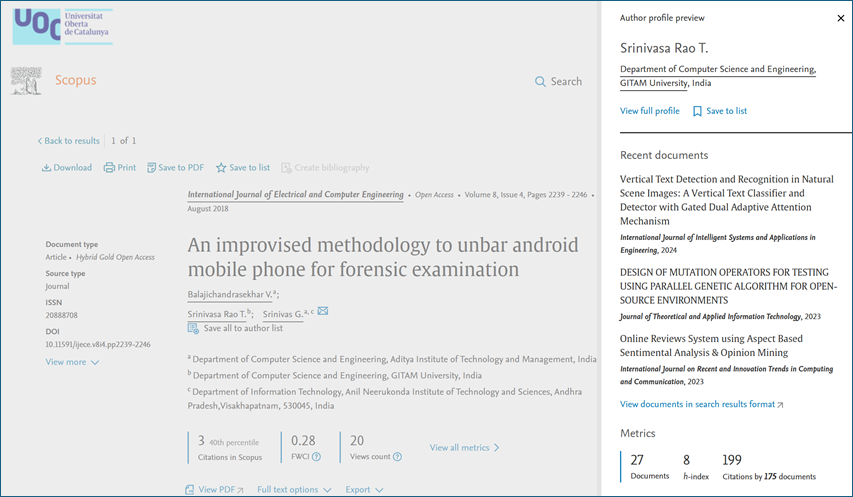Click the Views count help icon

(x=397, y=457)
